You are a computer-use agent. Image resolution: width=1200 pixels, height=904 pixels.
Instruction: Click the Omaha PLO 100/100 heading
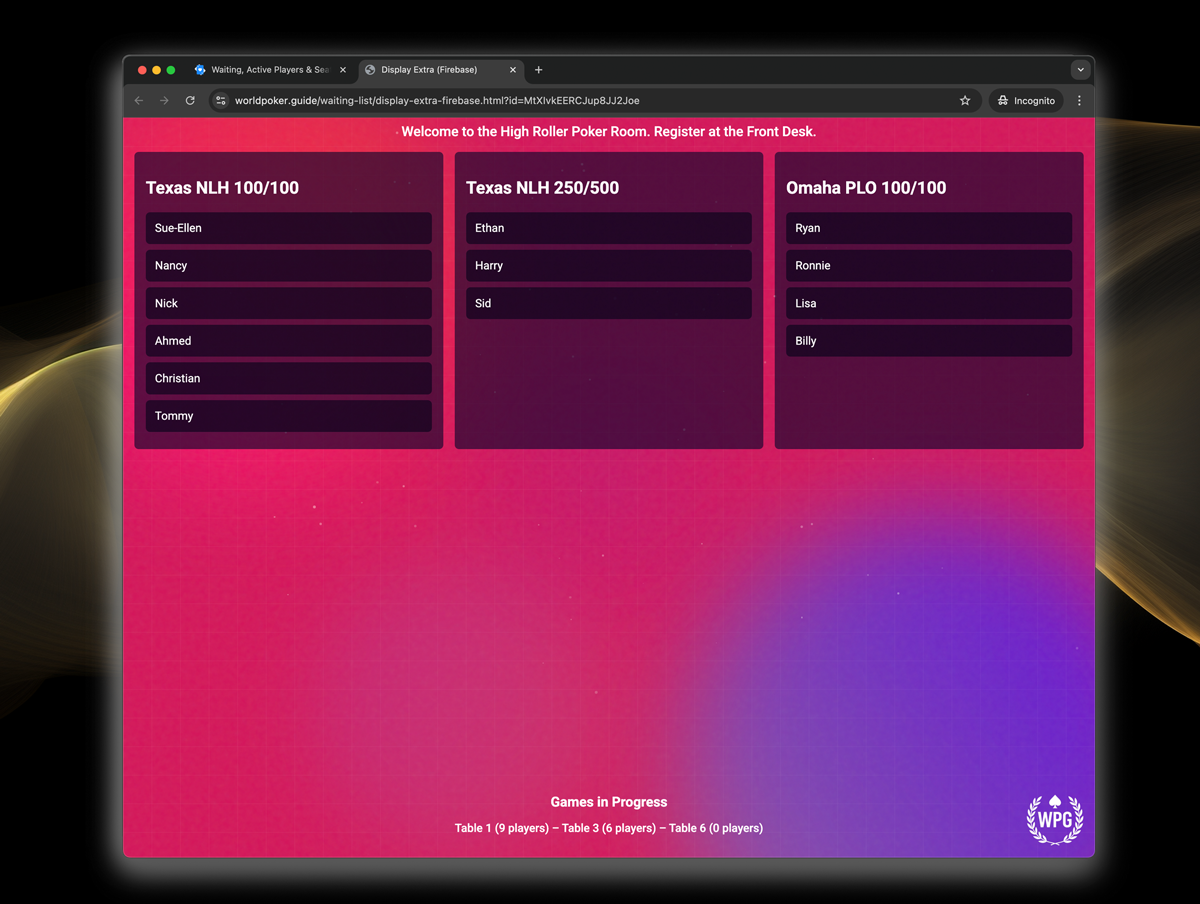[866, 188]
